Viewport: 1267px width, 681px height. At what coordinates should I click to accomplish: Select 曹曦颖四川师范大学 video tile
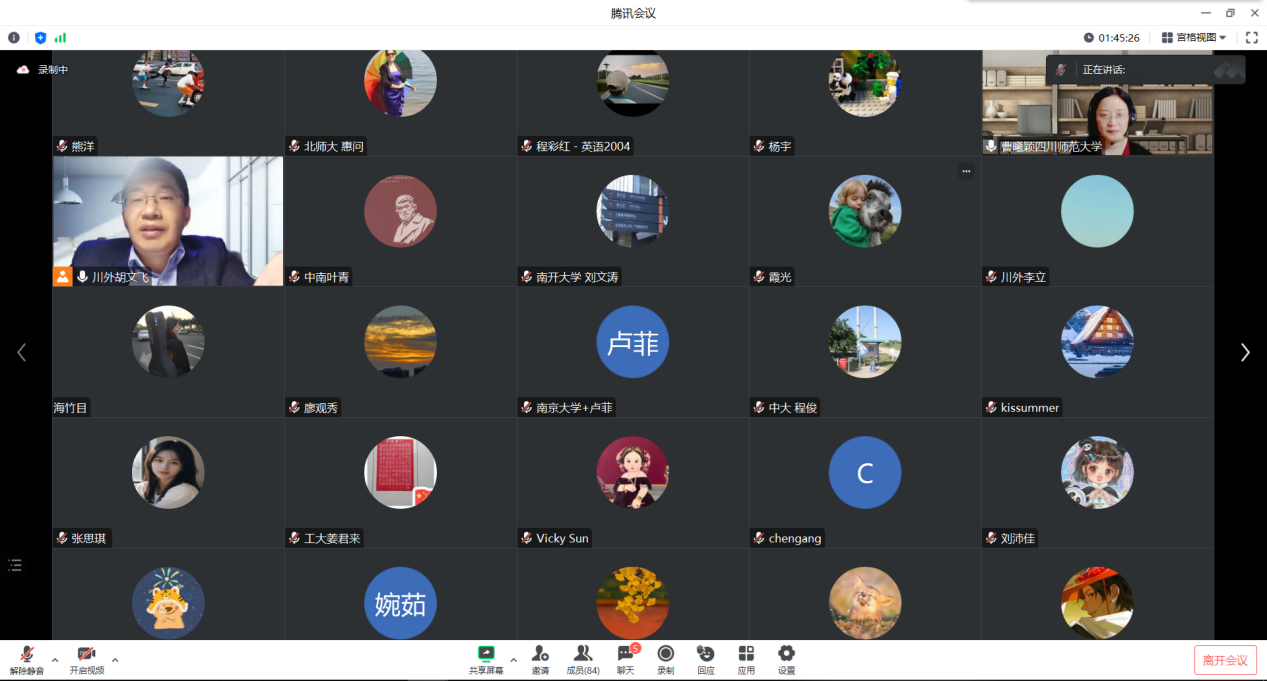(1097, 102)
